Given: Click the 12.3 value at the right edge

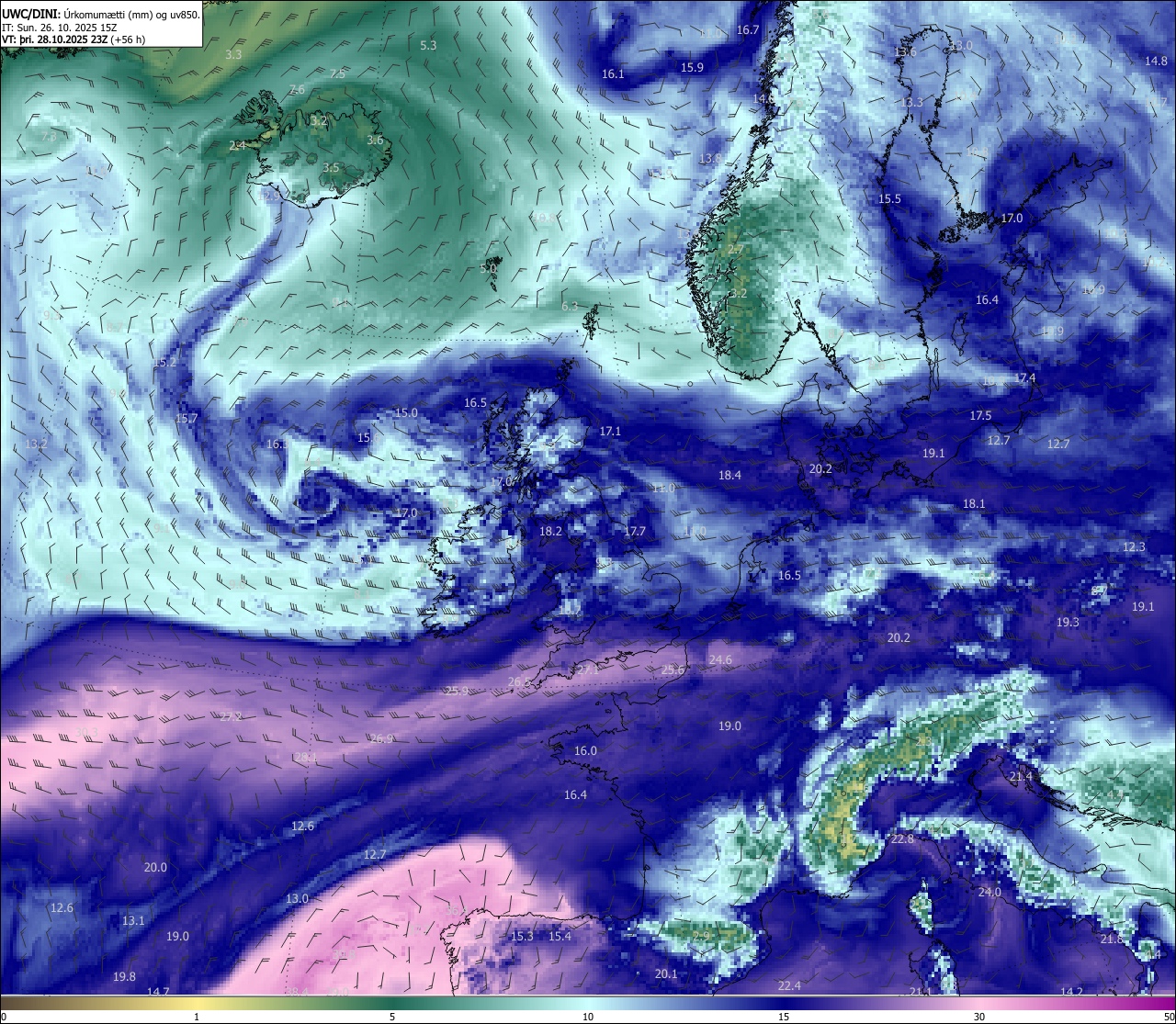Looking at the screenshot, I should tap(1134, 546).
